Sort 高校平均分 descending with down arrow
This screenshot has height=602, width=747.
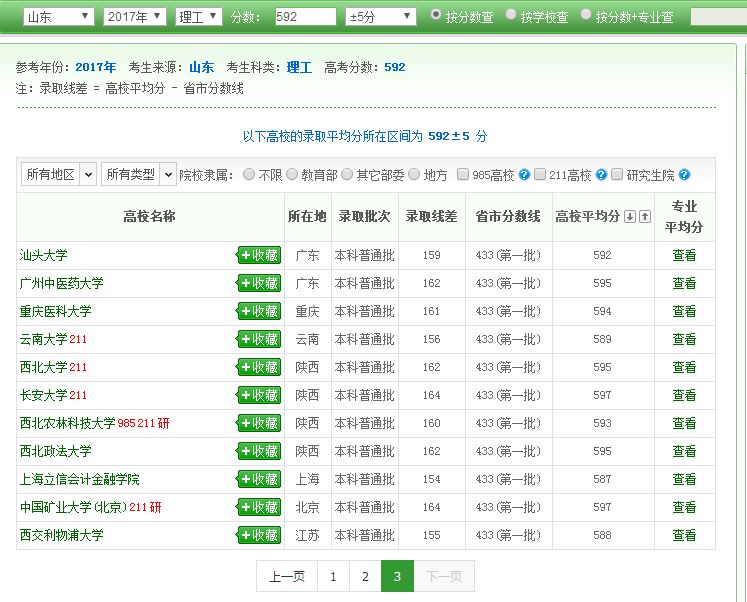pyautogui.click(x=630, y=217)
